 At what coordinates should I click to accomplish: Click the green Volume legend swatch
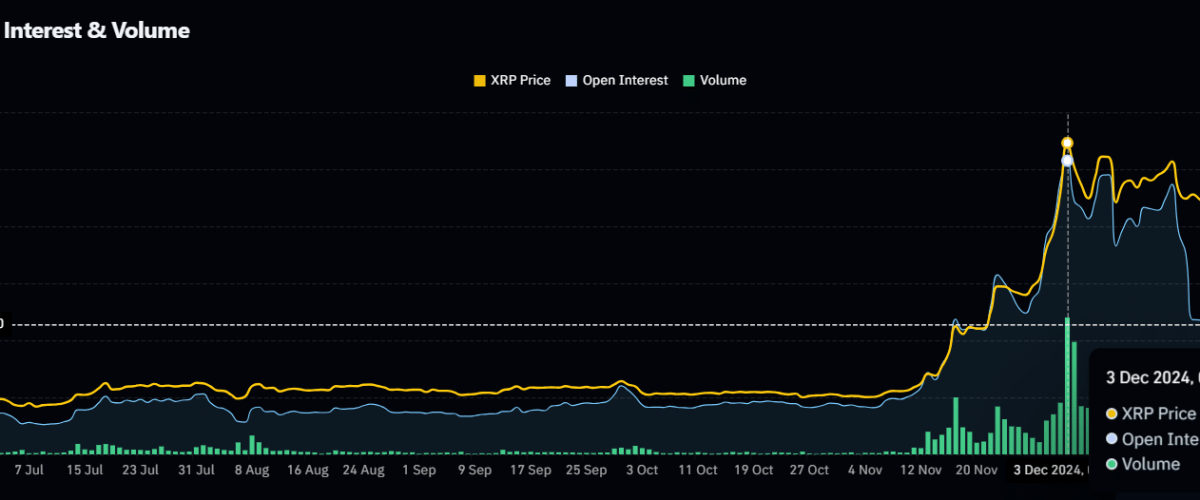689,80
